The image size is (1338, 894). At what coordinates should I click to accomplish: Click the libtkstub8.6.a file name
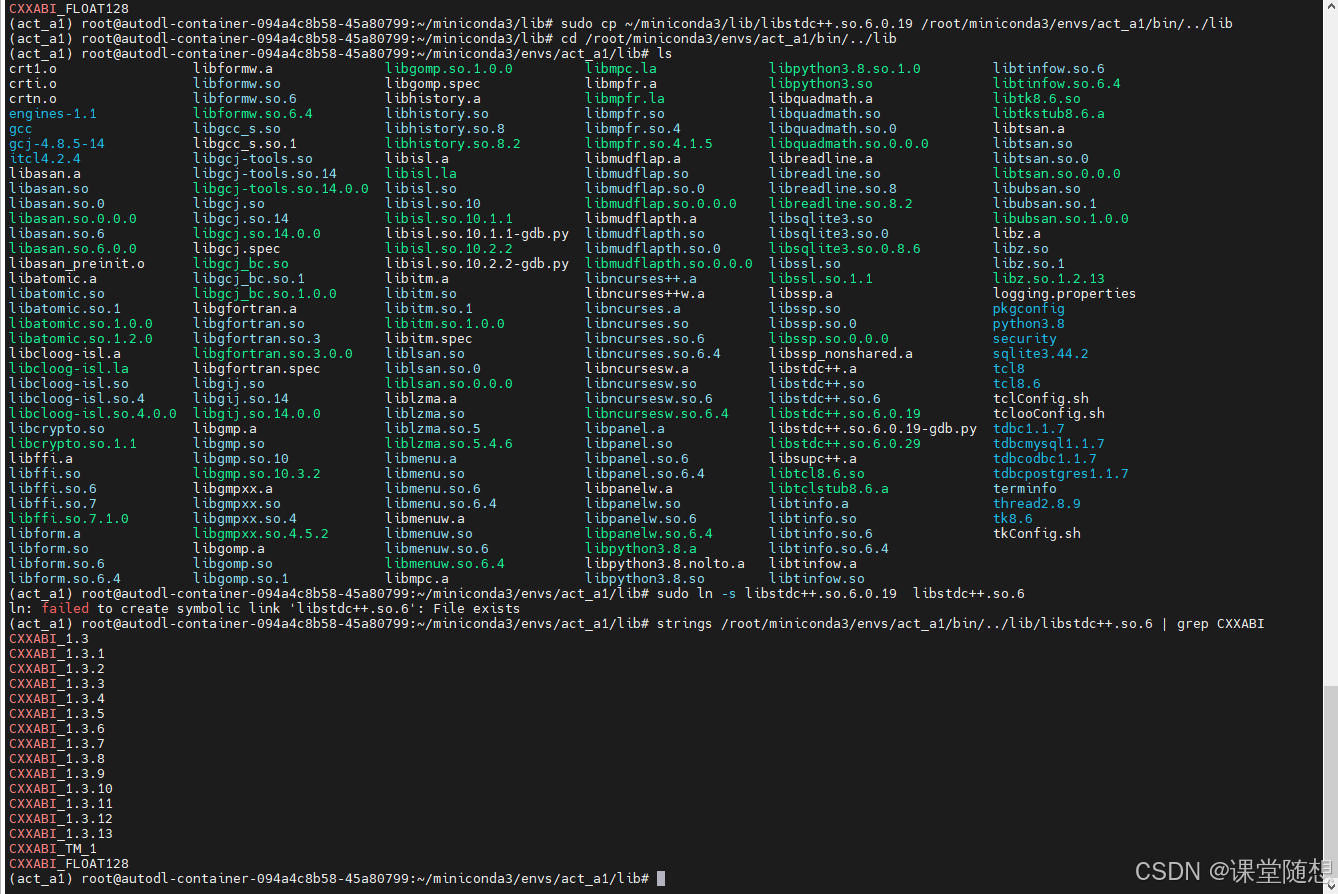[x=1049, y=113]
